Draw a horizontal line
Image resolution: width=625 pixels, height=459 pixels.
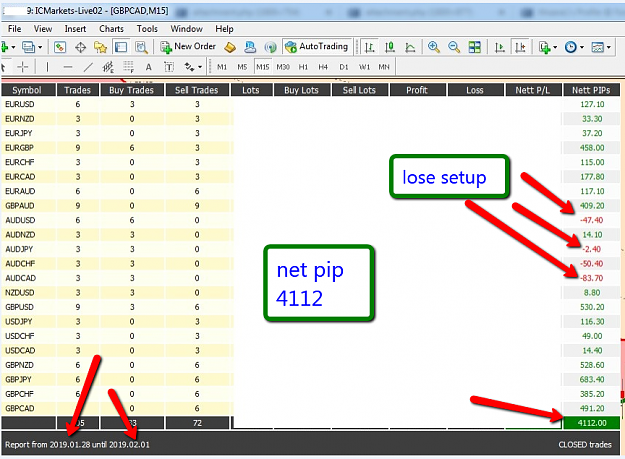[68, 67]
